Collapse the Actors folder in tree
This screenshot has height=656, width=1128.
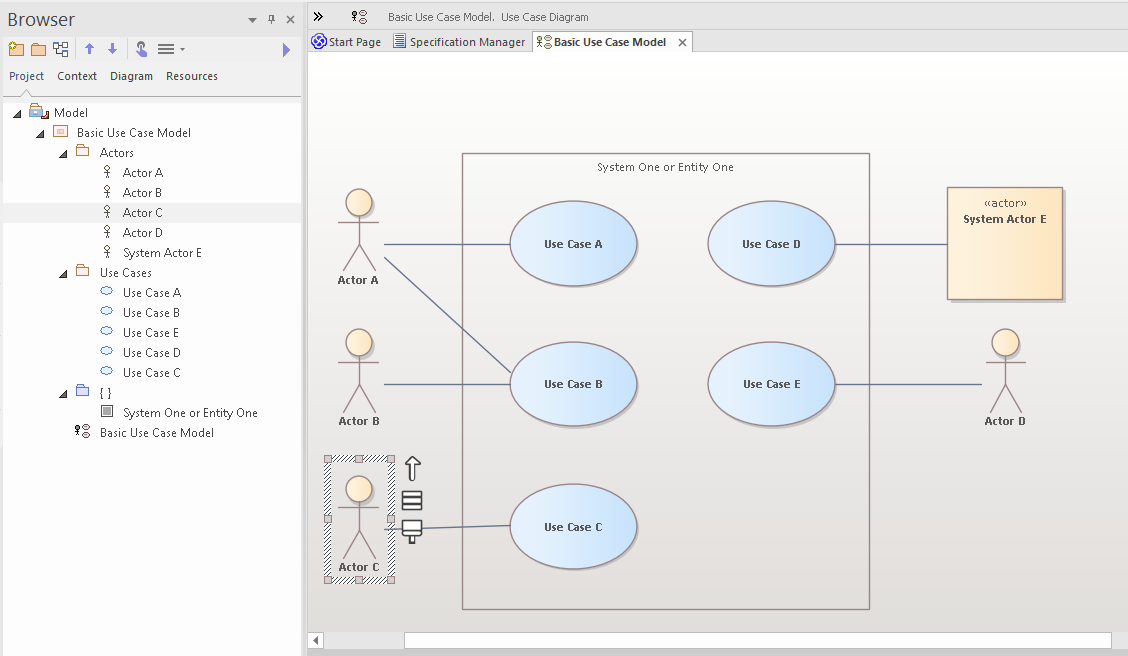(62, 153)
